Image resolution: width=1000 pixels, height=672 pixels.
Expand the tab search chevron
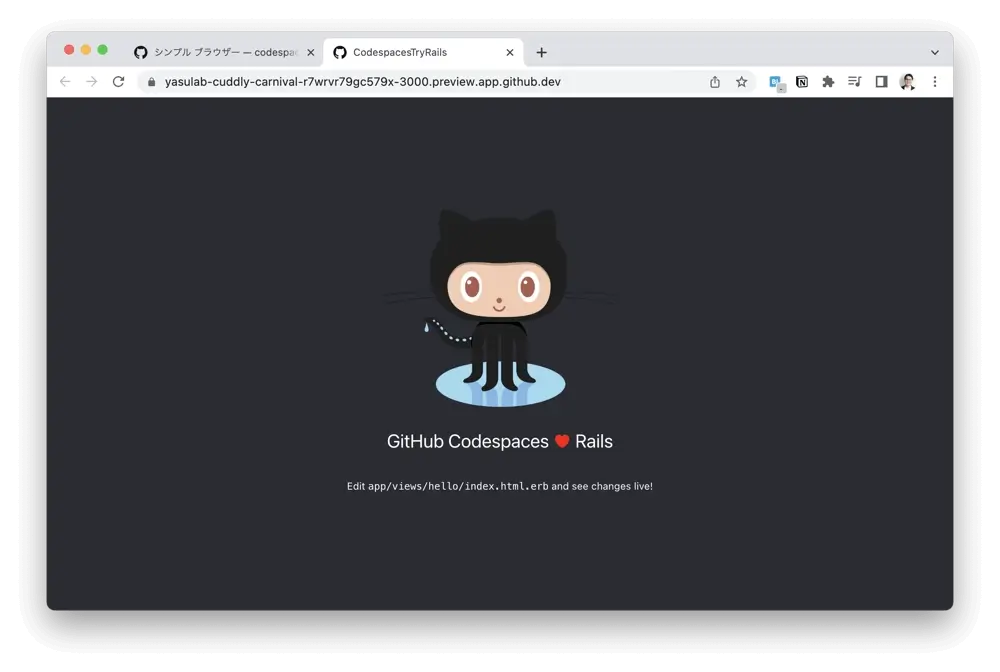(935, 53)
